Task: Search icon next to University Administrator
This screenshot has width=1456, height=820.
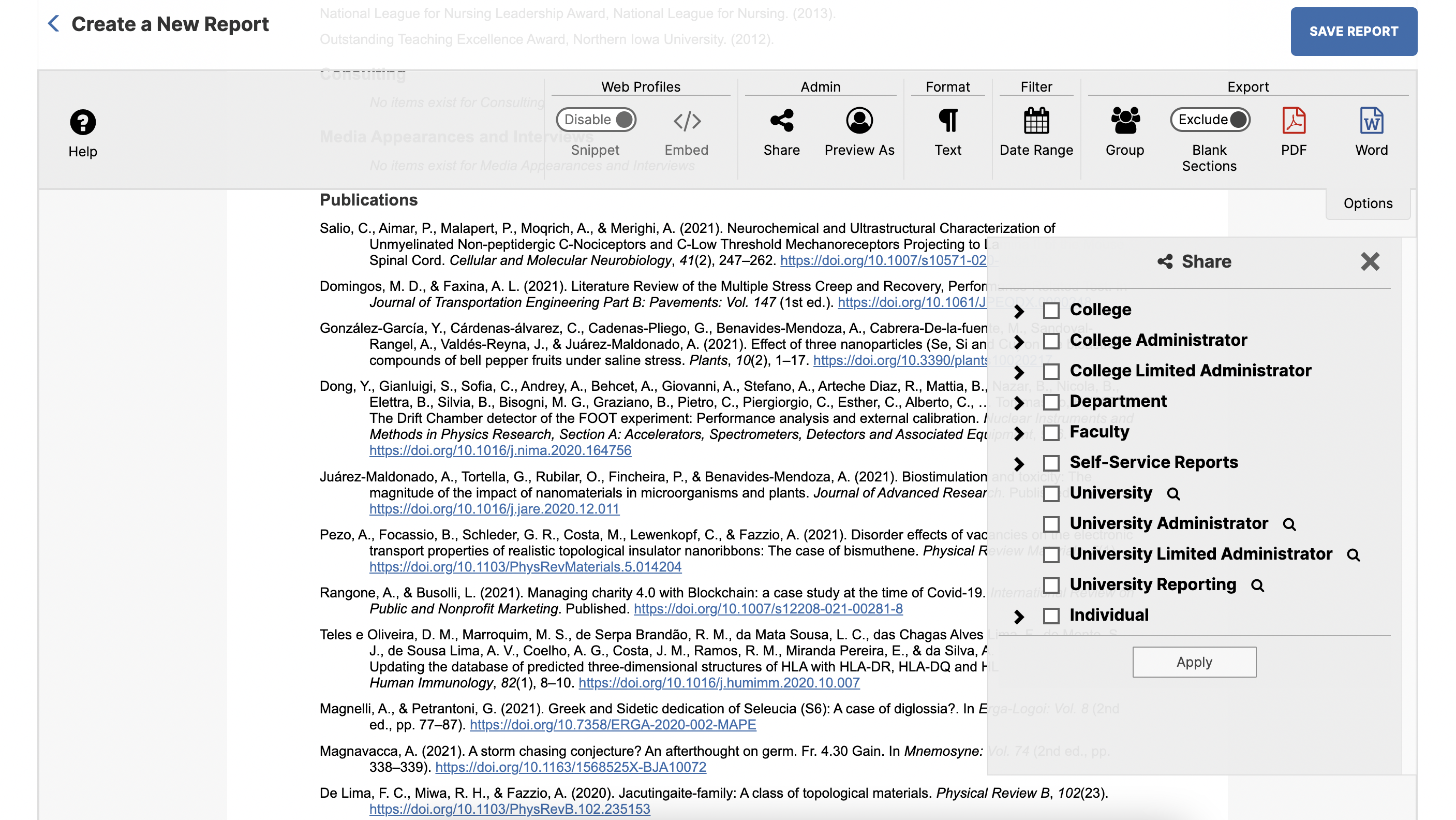Action: (x=1289, y=525)
